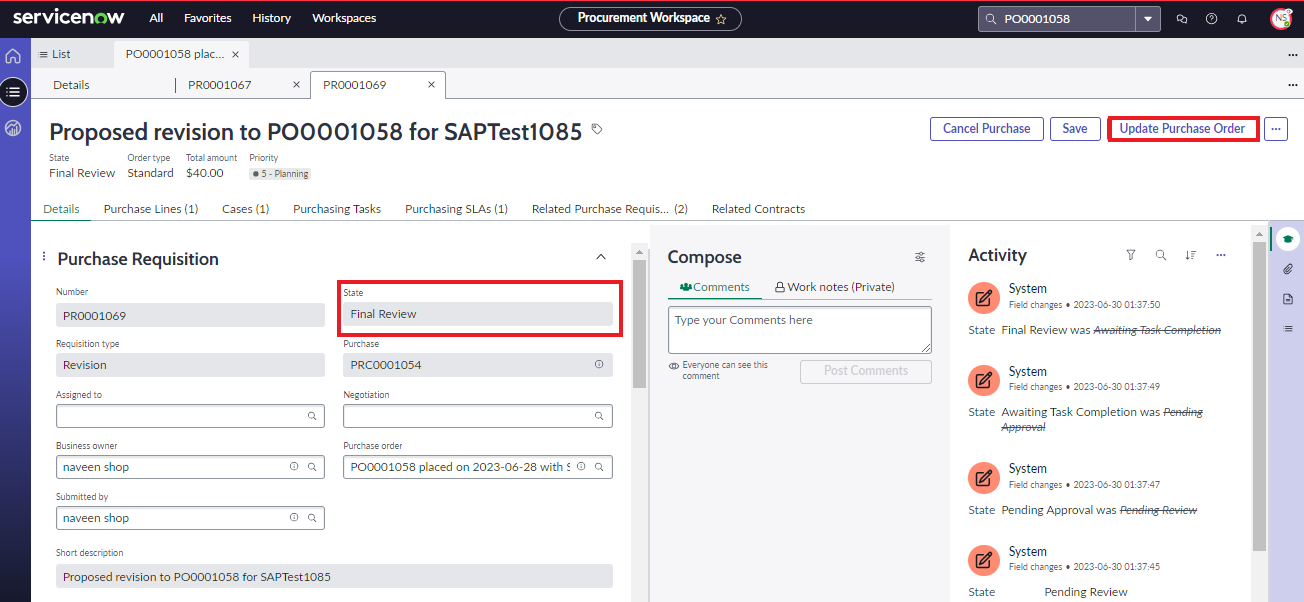
Task: Open the search options dropdown arrow
Action: click(x=1148, y=18)
